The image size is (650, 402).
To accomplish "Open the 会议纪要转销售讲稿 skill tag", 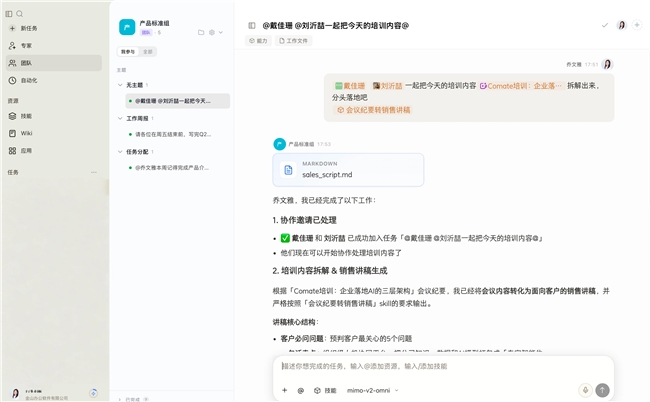I will 373,110.
